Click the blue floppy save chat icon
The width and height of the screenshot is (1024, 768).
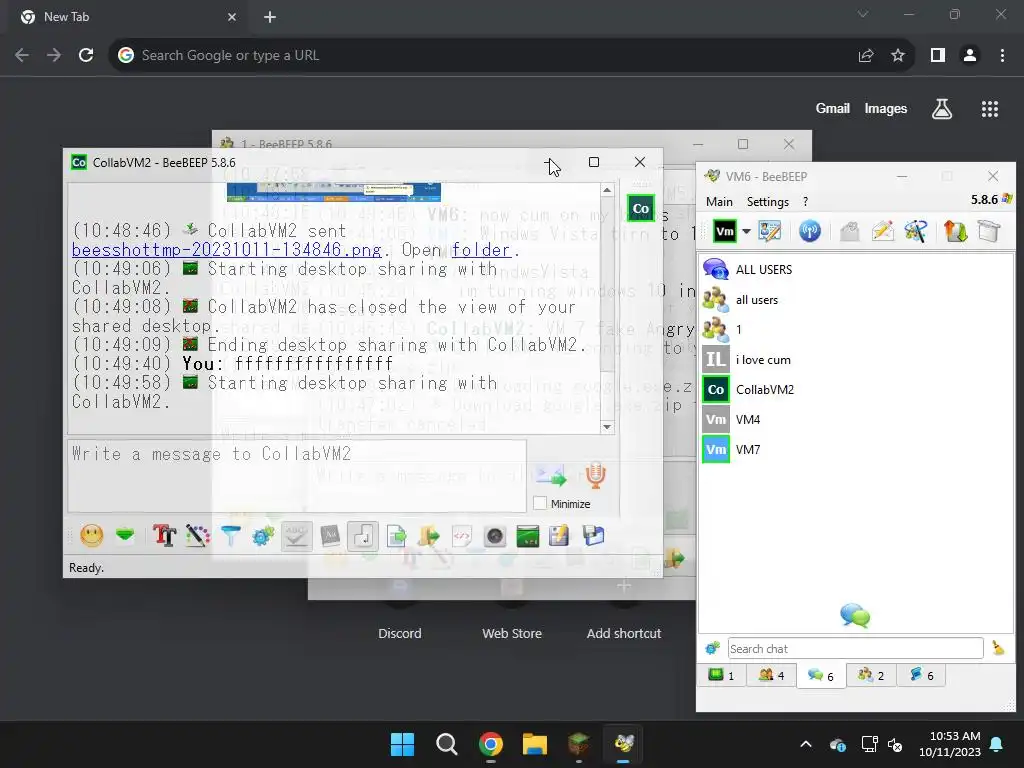(x=593, y=536)
